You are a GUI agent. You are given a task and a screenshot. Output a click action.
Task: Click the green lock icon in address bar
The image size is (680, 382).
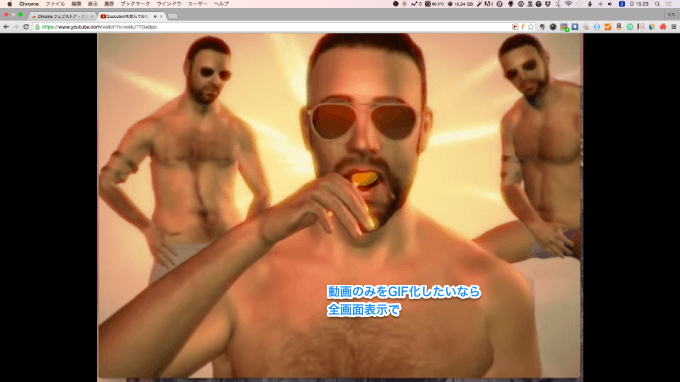point(37,27)
